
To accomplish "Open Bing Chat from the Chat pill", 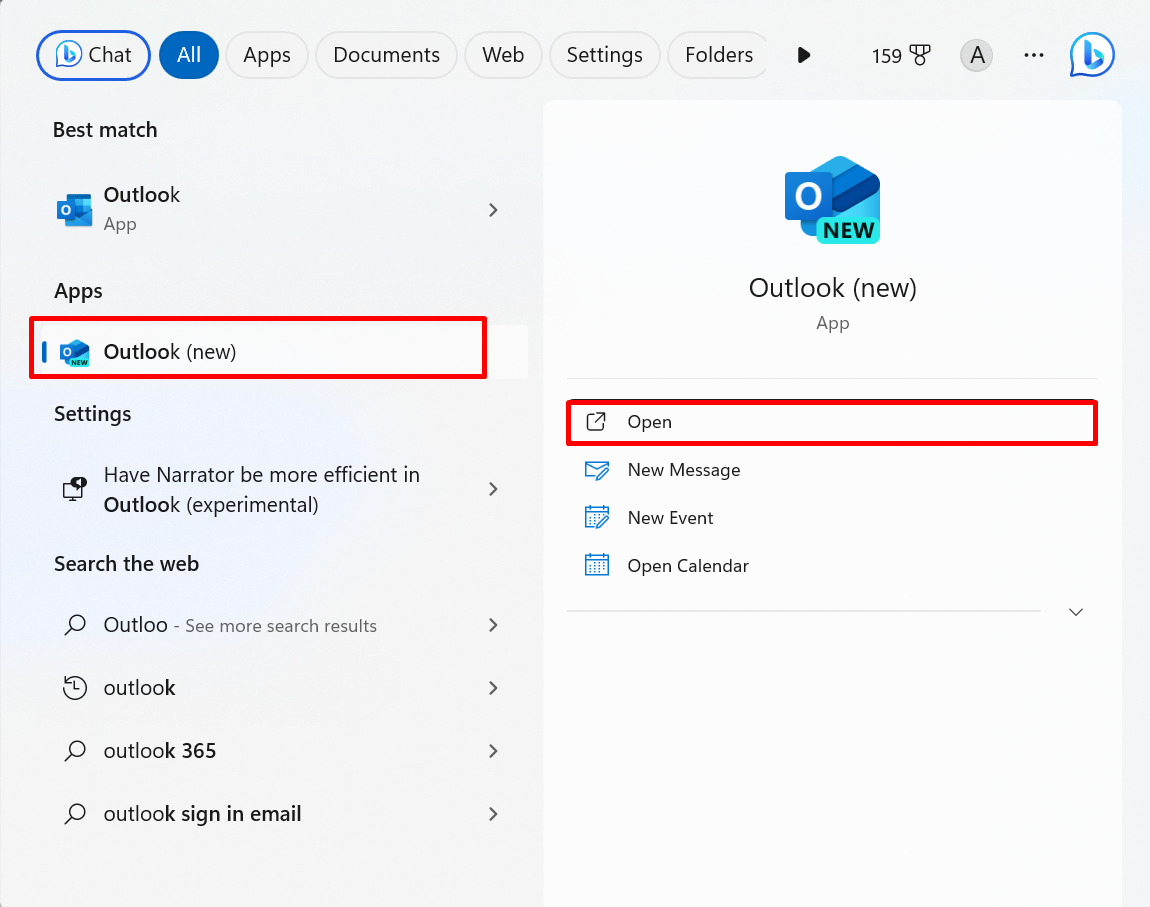I will point(93,55).
